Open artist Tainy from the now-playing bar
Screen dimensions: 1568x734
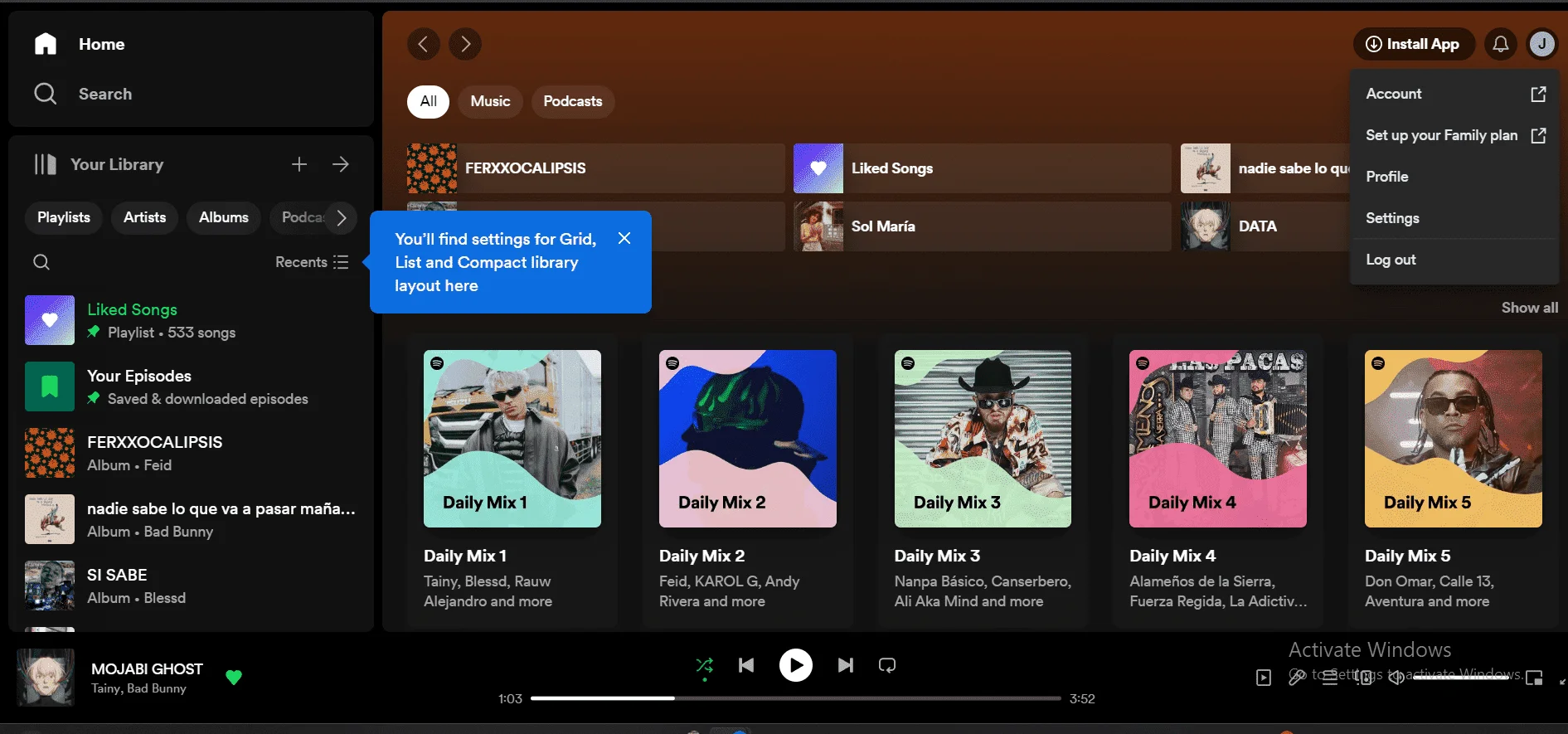point(105,688)
